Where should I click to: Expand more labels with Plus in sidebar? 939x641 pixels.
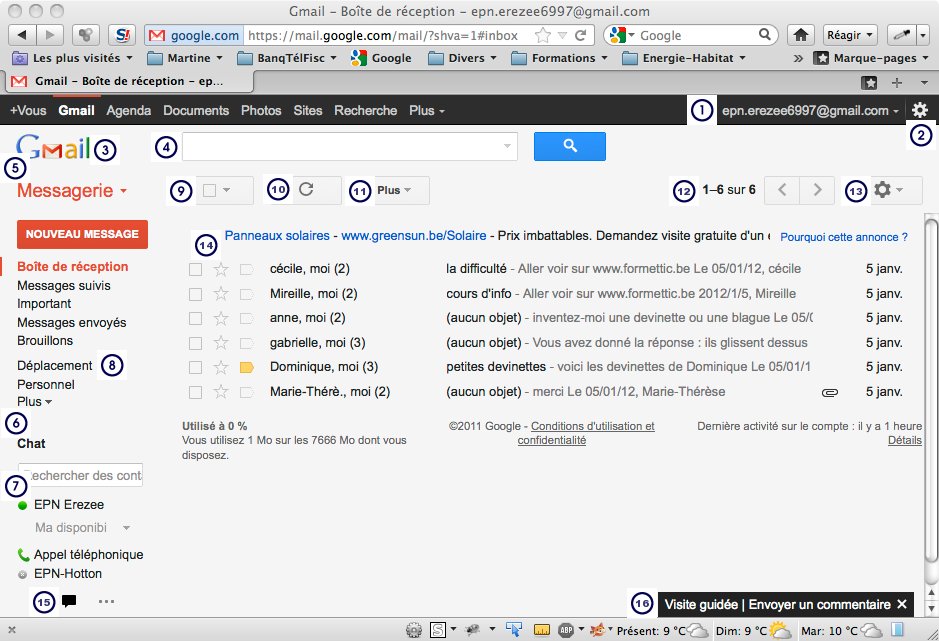(34, 401)
